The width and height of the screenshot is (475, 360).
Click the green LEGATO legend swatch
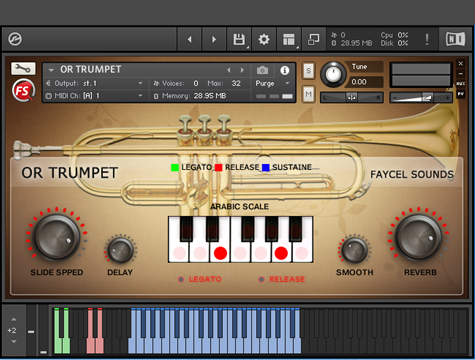(x=175, y=167)
